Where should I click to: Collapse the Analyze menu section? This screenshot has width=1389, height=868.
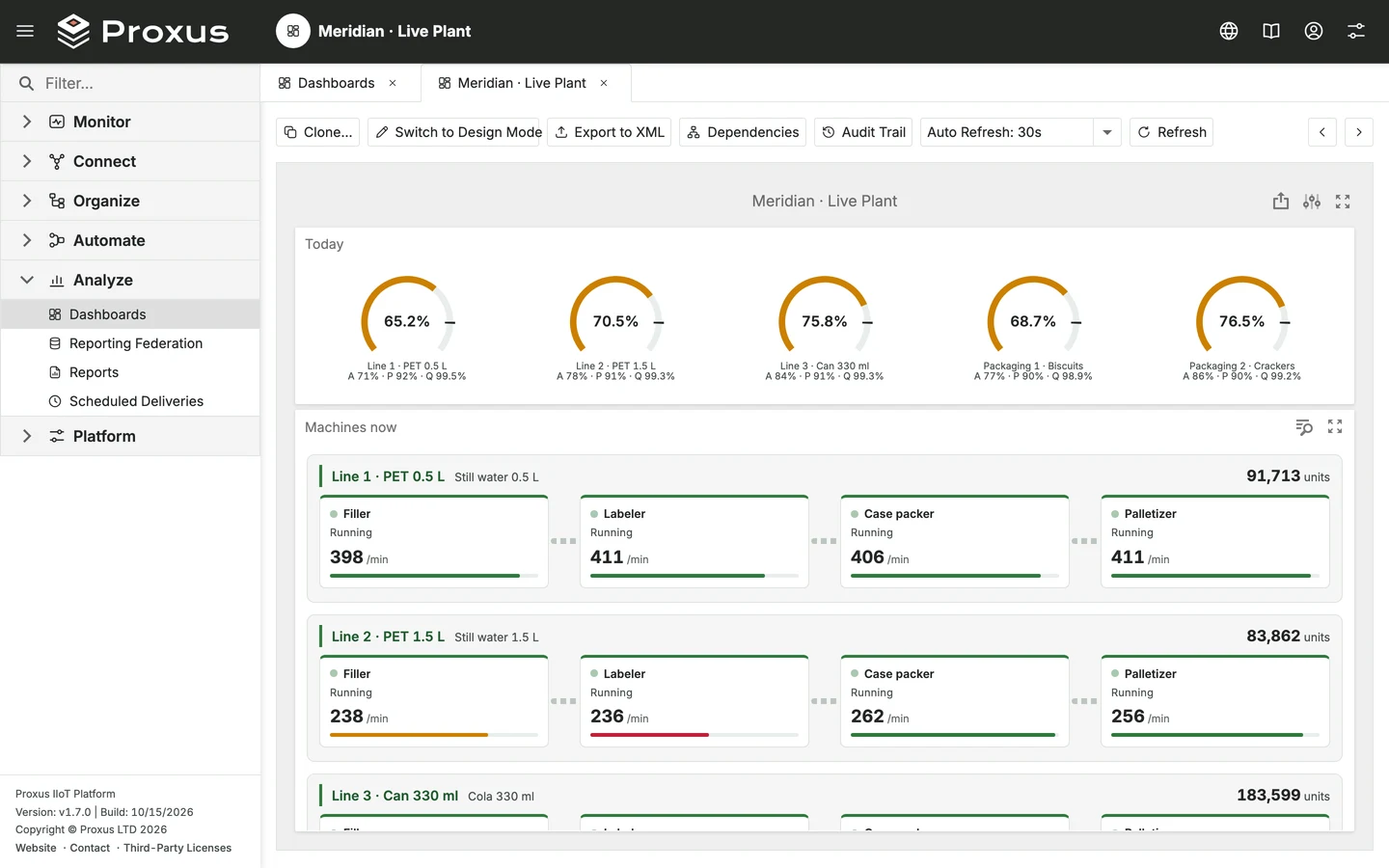click(27, 280)
